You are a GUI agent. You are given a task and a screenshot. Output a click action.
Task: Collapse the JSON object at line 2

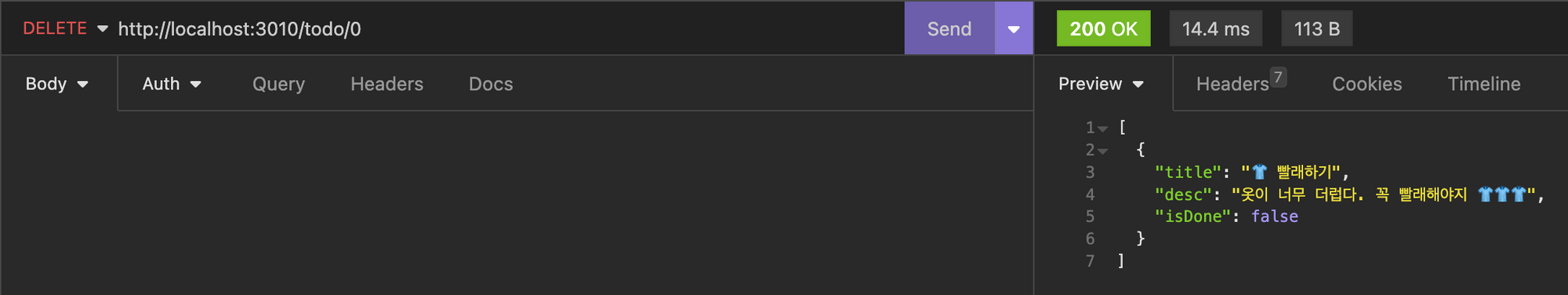1103,151
